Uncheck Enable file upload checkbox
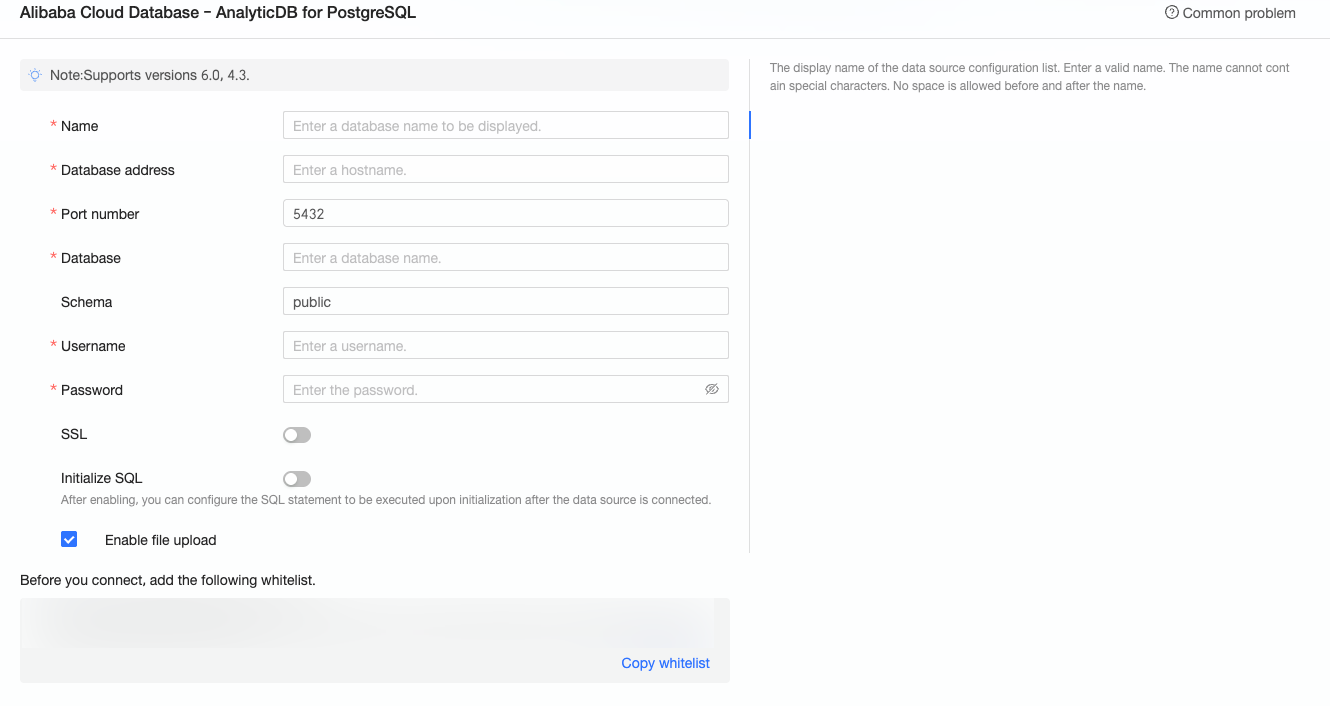This screenshot has height=706, width=1330. pyautogui.click(x=69, y=540)
